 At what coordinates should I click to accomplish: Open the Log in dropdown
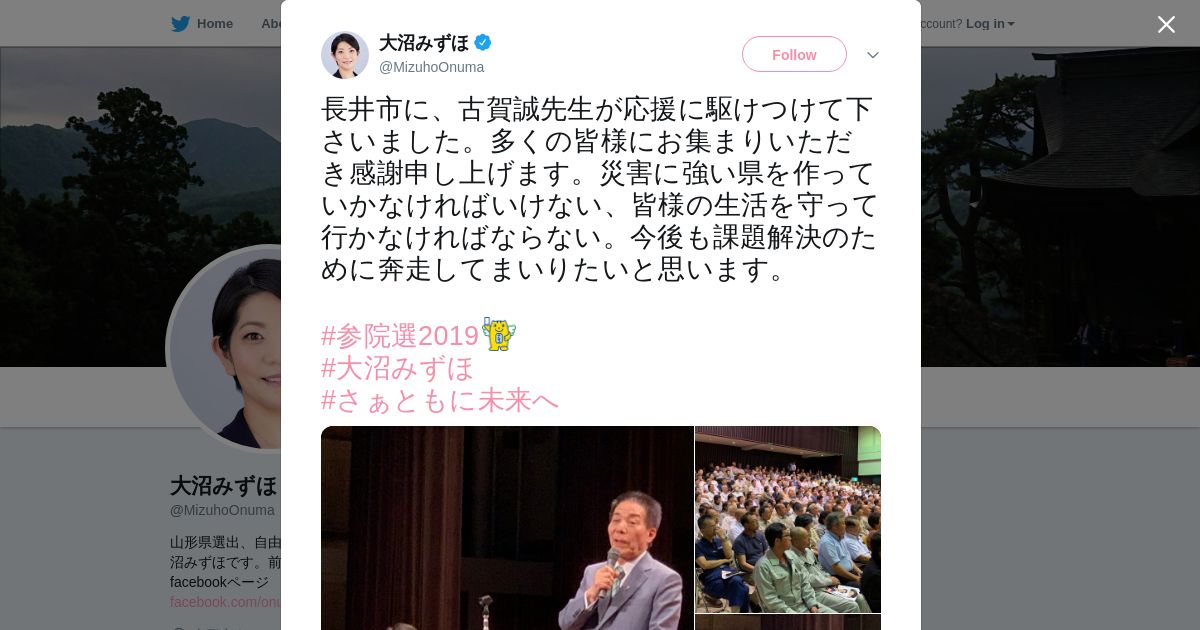(990, 24)
